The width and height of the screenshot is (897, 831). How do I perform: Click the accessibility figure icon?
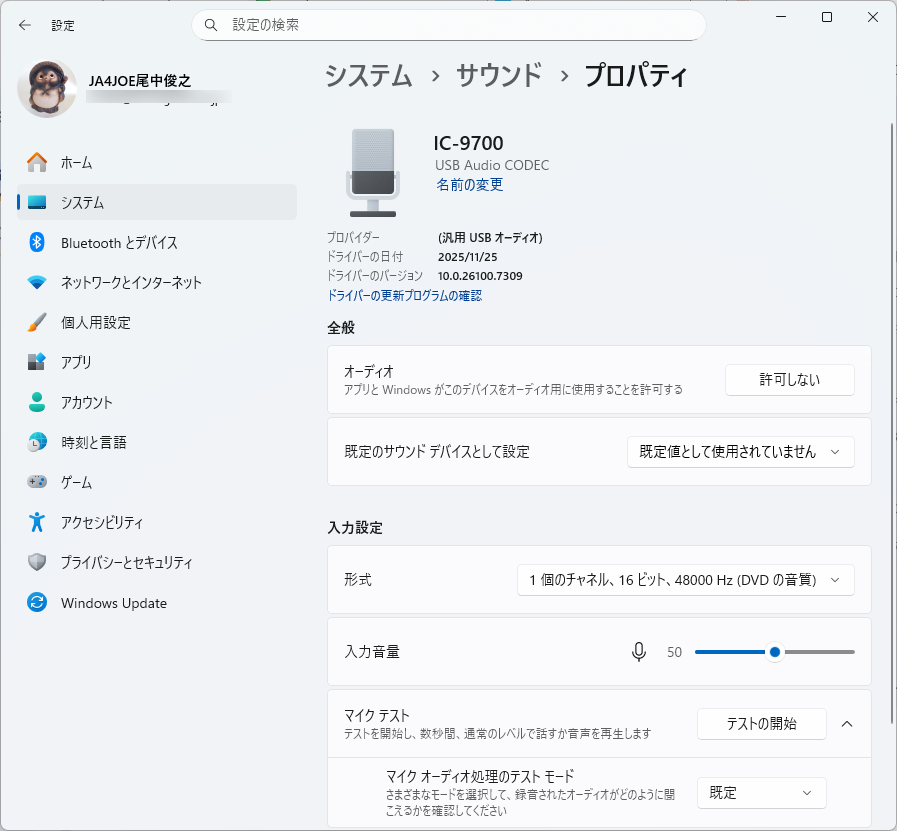click(37, 522)
